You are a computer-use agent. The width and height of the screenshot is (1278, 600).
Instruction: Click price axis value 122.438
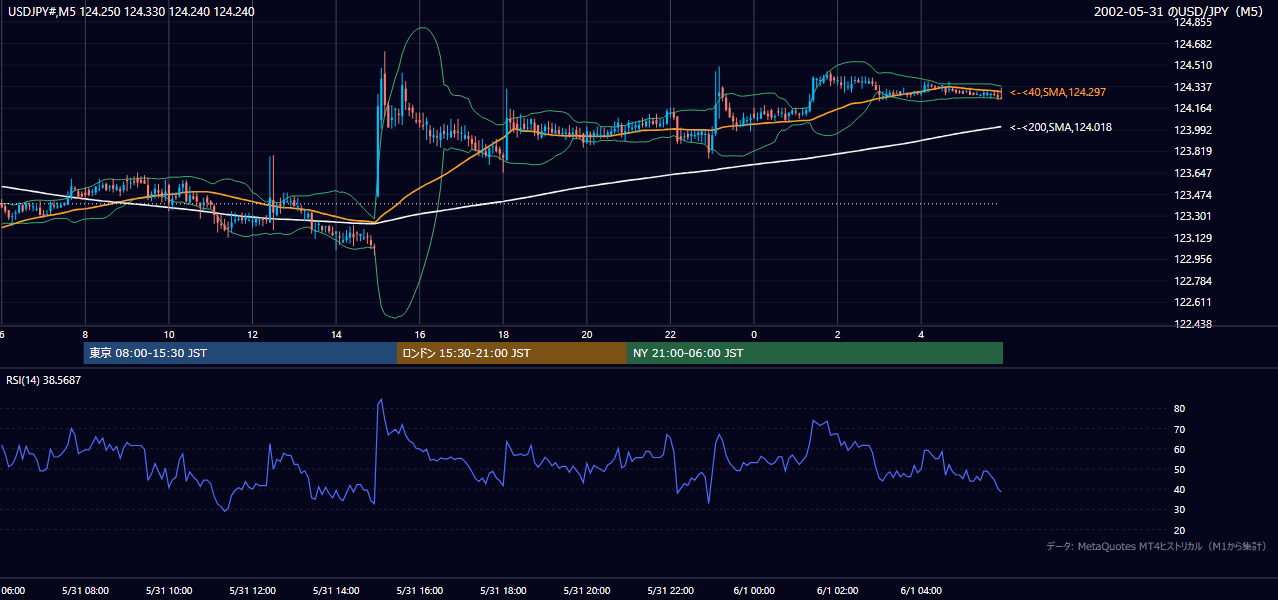point(1192,324)
